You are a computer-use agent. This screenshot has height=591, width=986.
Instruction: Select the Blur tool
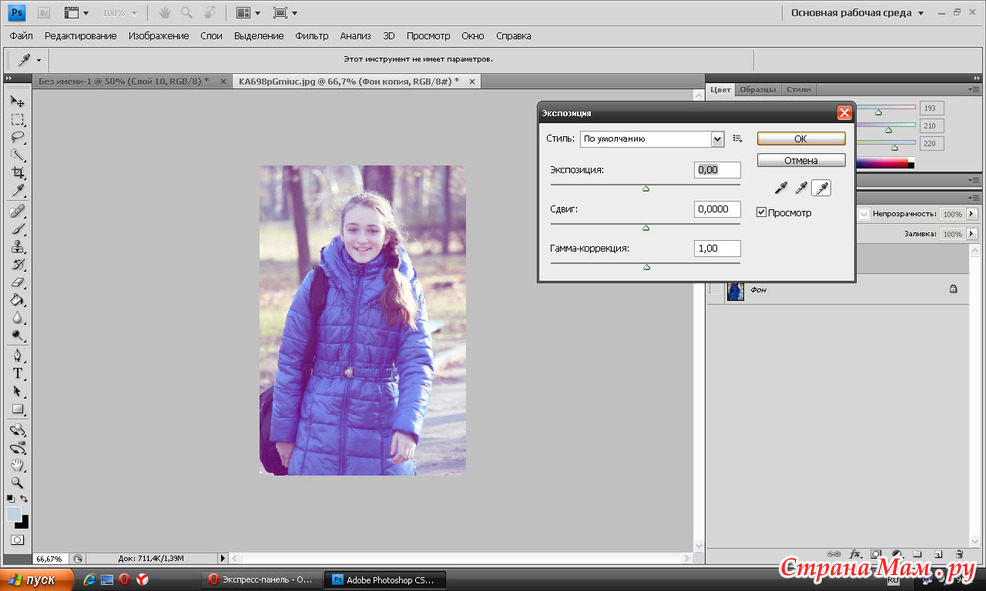tap(17, 318)
